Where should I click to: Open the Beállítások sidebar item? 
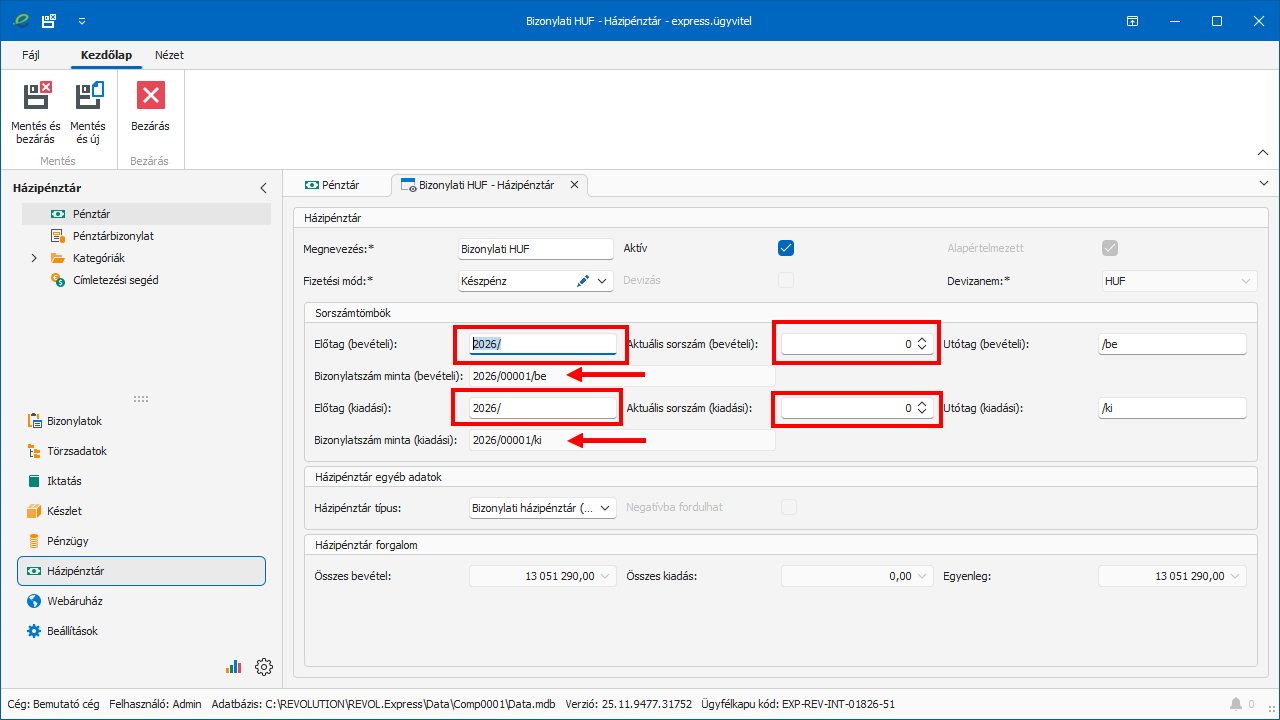coord(72,631)
